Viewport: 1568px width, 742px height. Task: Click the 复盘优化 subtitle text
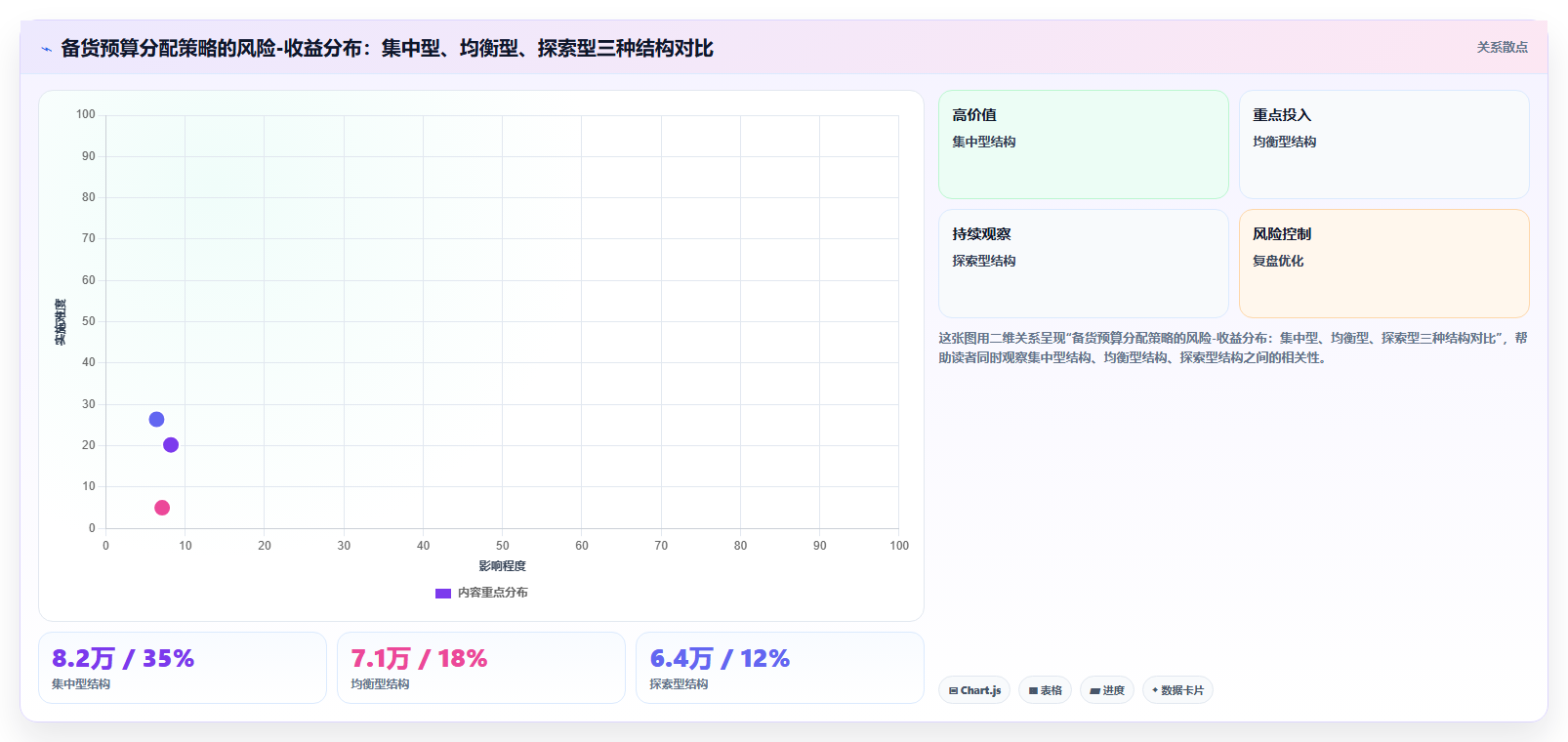[1278, 261]
